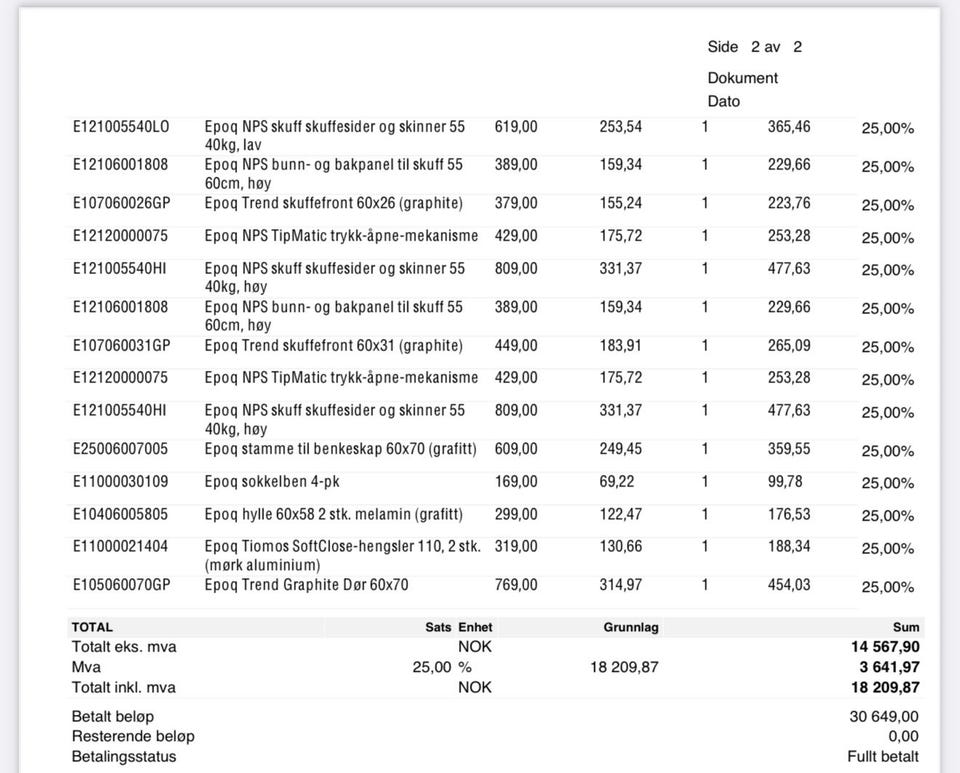960x773 pixels.
Task: Click net amount 454,03
Action: click(x=789, y=584)
